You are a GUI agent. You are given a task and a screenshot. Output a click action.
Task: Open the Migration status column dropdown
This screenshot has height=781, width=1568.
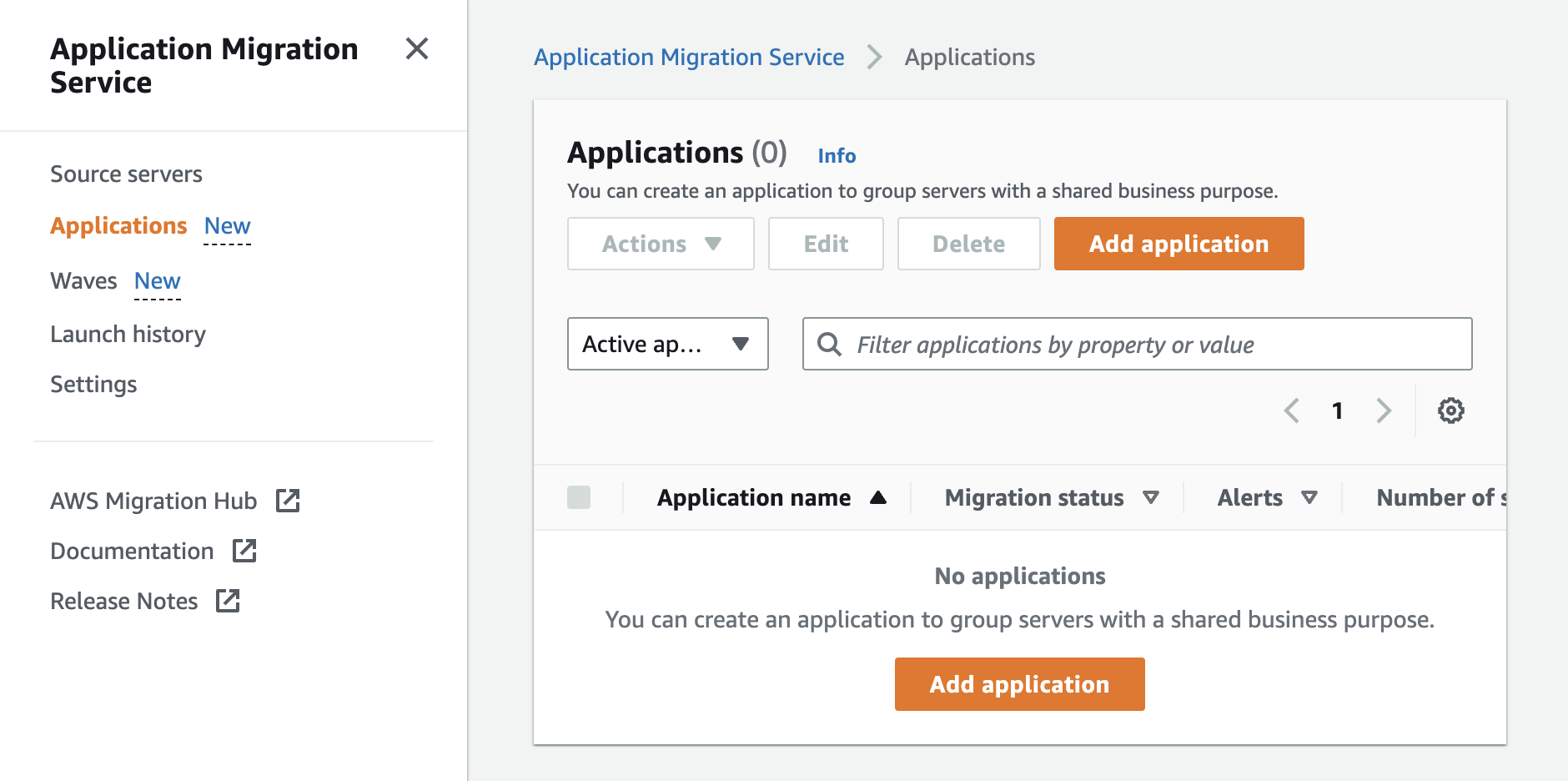click(x=1152, y=497)
